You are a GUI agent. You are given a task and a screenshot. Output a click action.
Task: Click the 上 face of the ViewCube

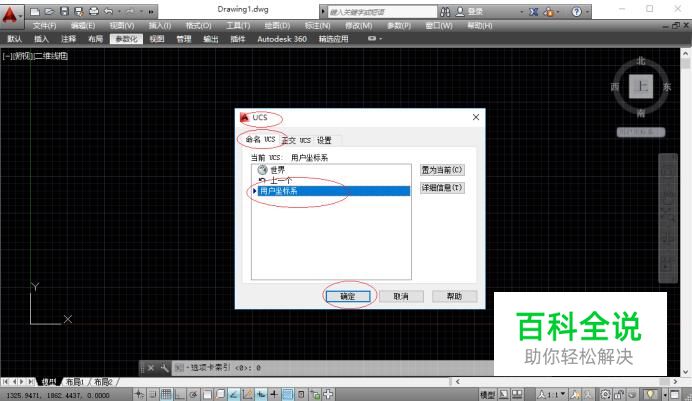pos(641,86)
